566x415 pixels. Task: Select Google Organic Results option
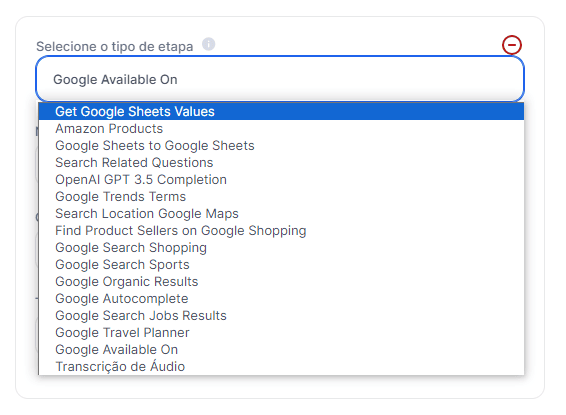point(281,281)
